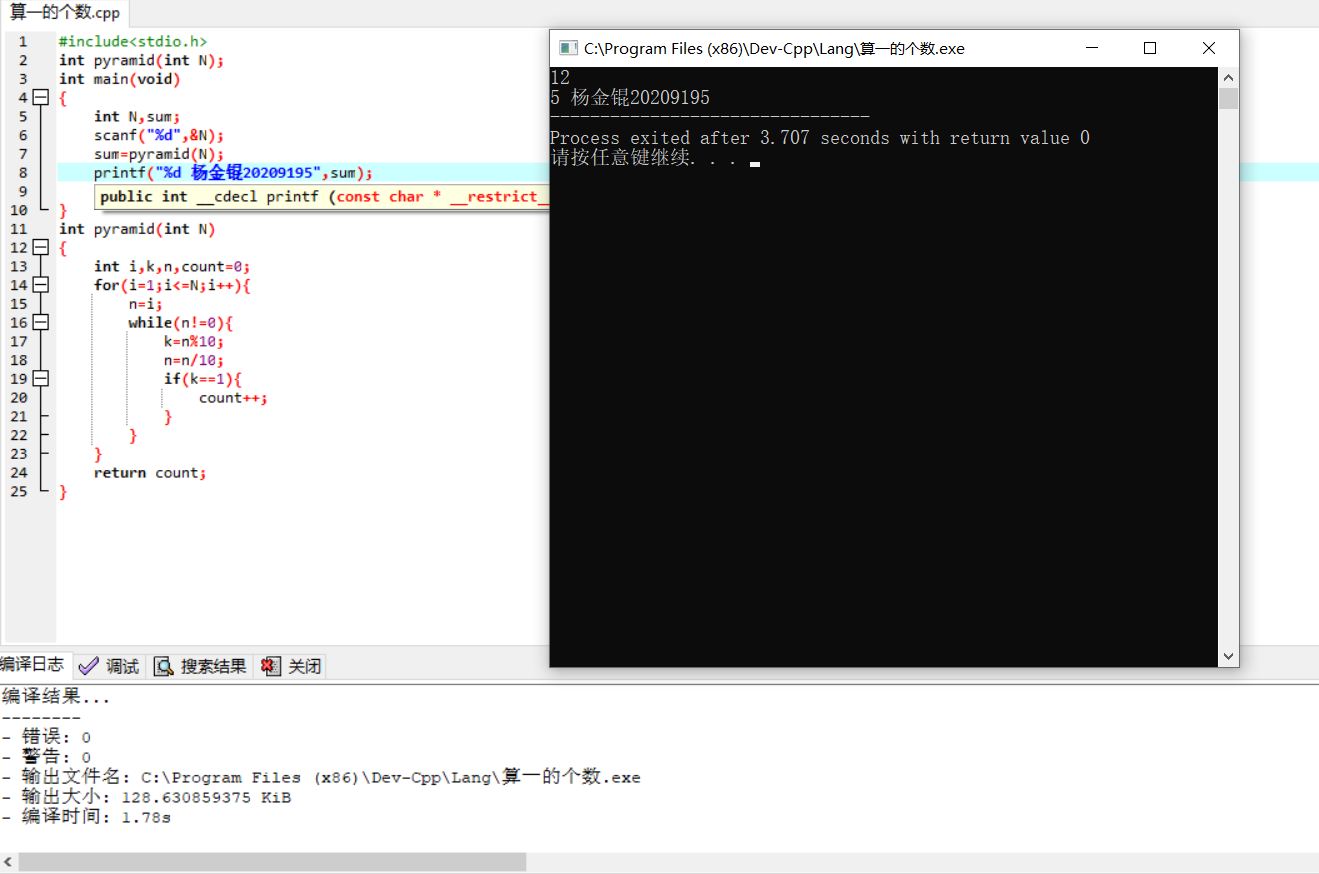
Task: Click the count++; statement
Action: click(x=233, y=398)
